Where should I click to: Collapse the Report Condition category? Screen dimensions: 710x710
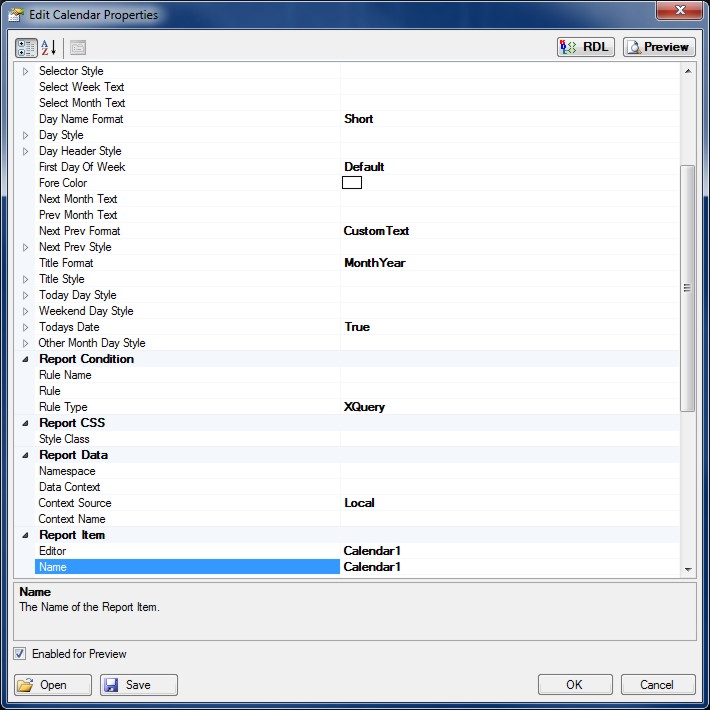26,359
